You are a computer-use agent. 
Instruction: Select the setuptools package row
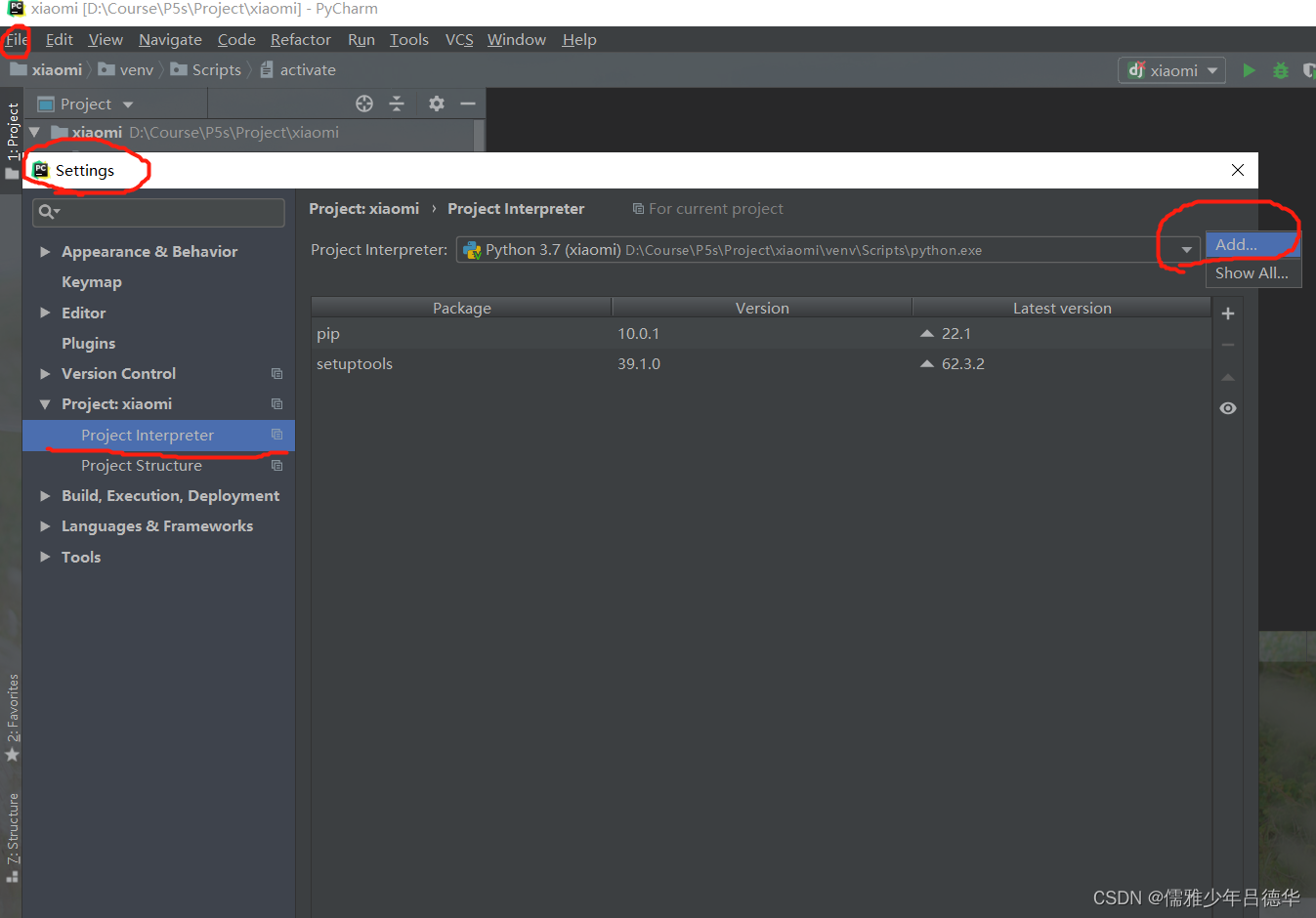(761, 364)
